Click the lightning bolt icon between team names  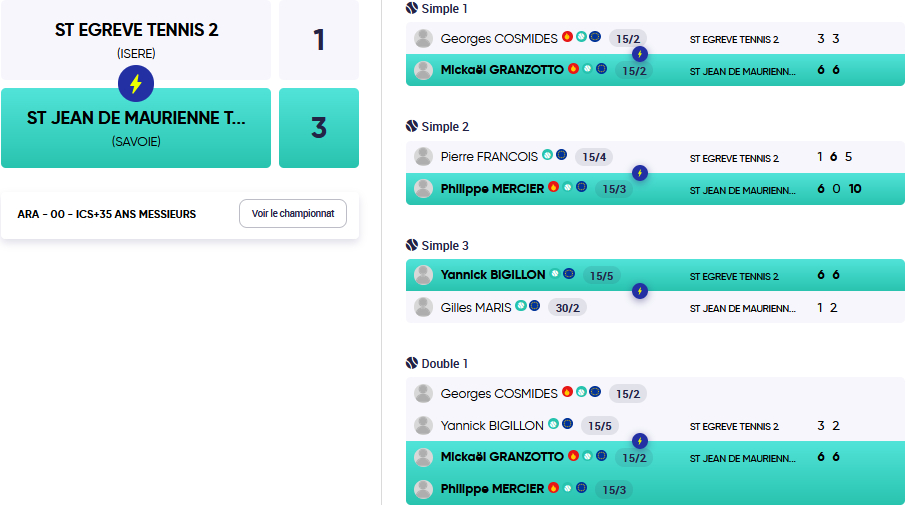click(x=136, y=84)
